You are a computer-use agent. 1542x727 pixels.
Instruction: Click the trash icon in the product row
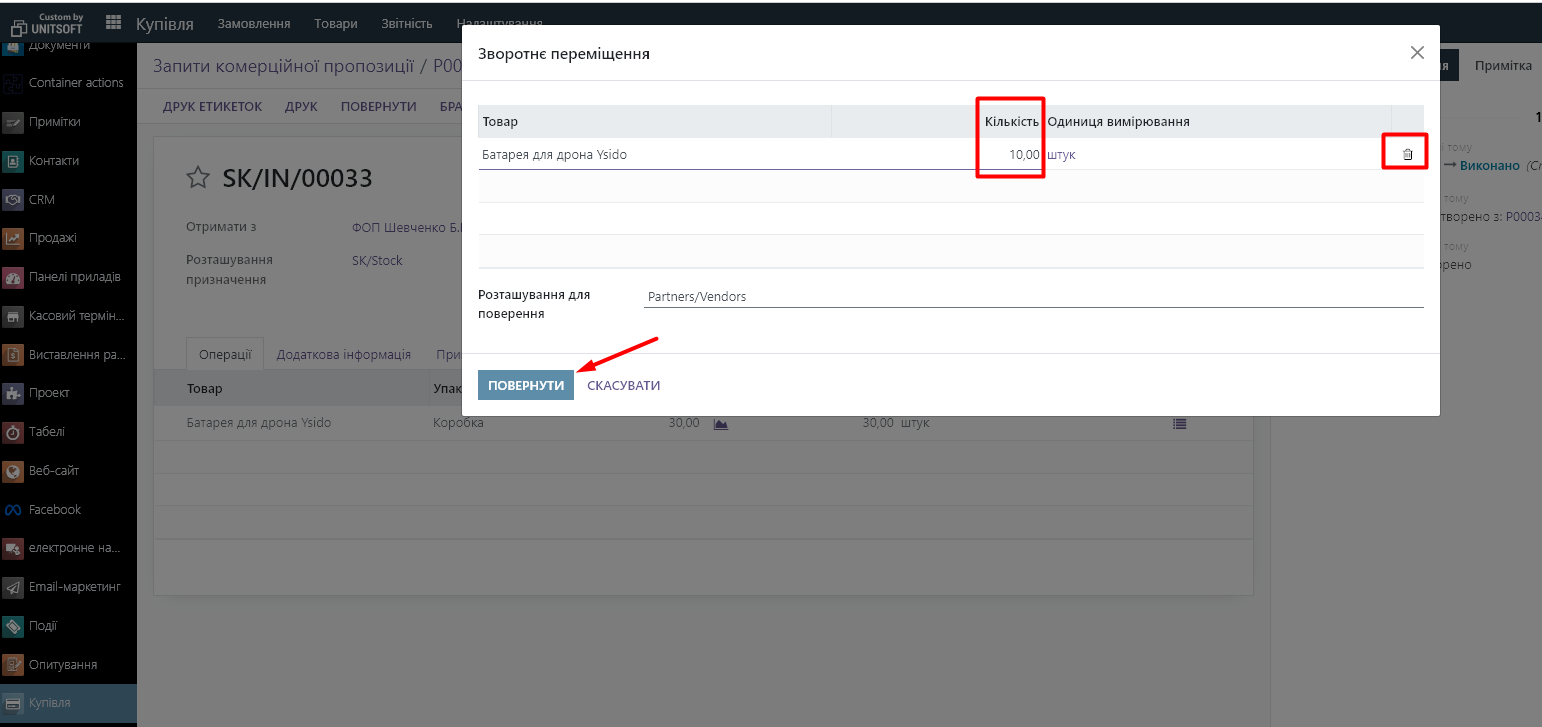1407,154
